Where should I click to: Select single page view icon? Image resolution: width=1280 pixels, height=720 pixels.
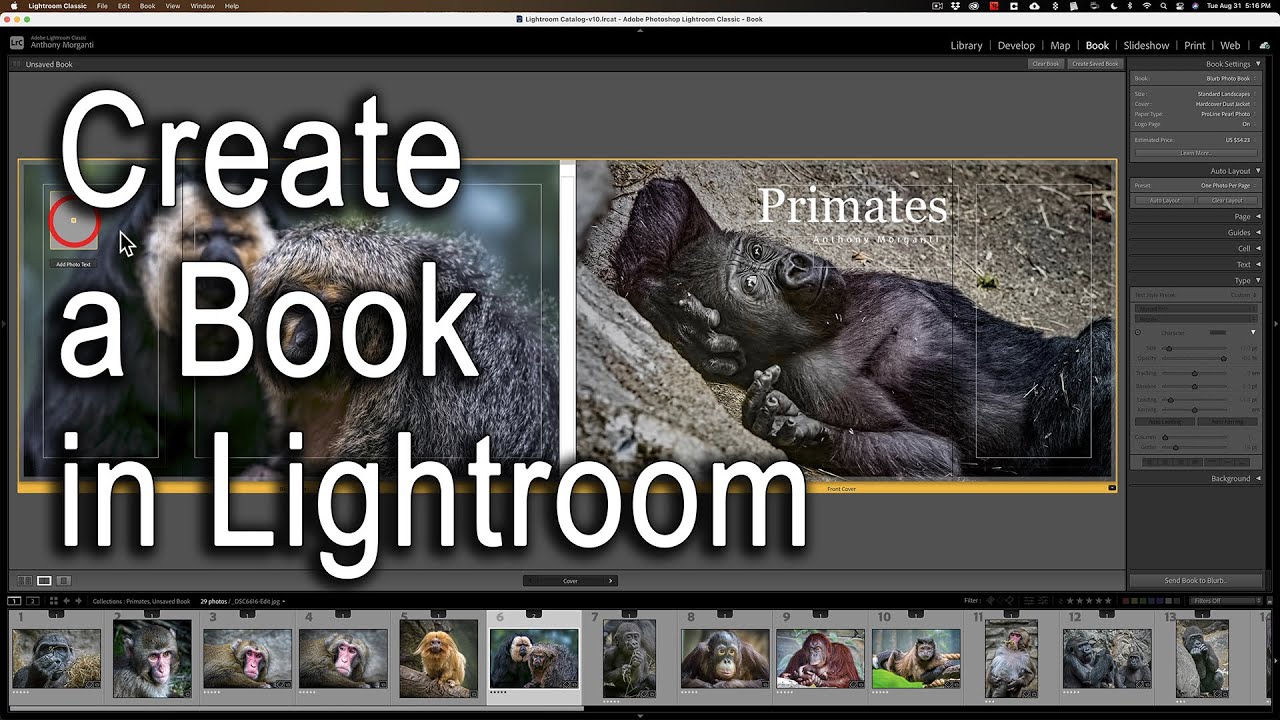(63, 580)
